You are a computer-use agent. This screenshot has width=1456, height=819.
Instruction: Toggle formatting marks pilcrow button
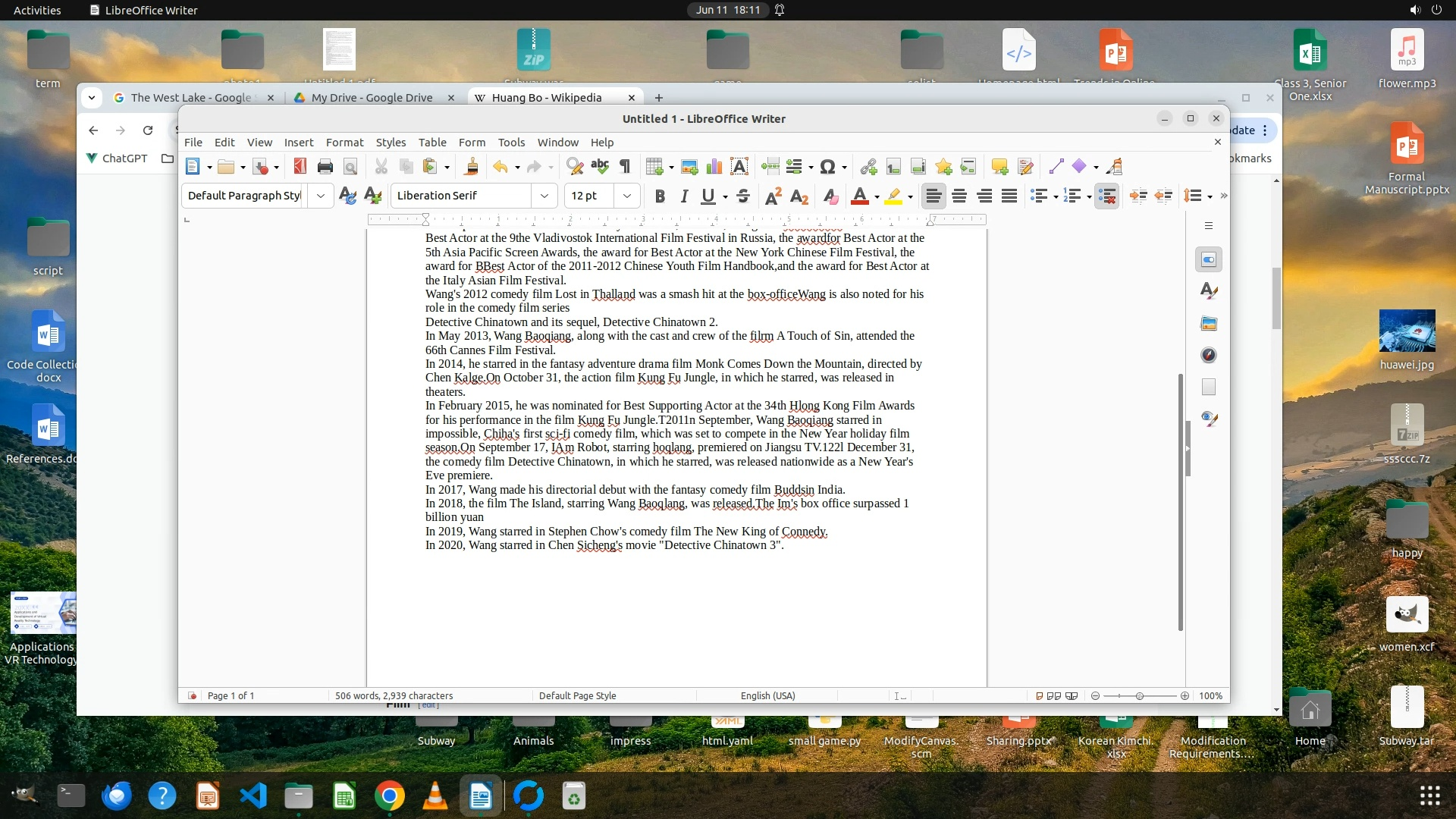click(625, 167)
